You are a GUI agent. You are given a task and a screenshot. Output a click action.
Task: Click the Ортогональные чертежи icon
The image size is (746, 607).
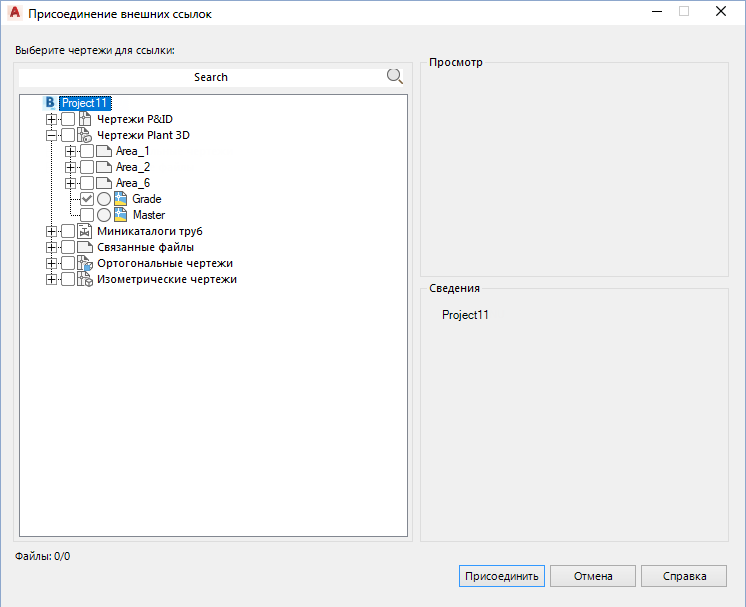pos(85,263)
